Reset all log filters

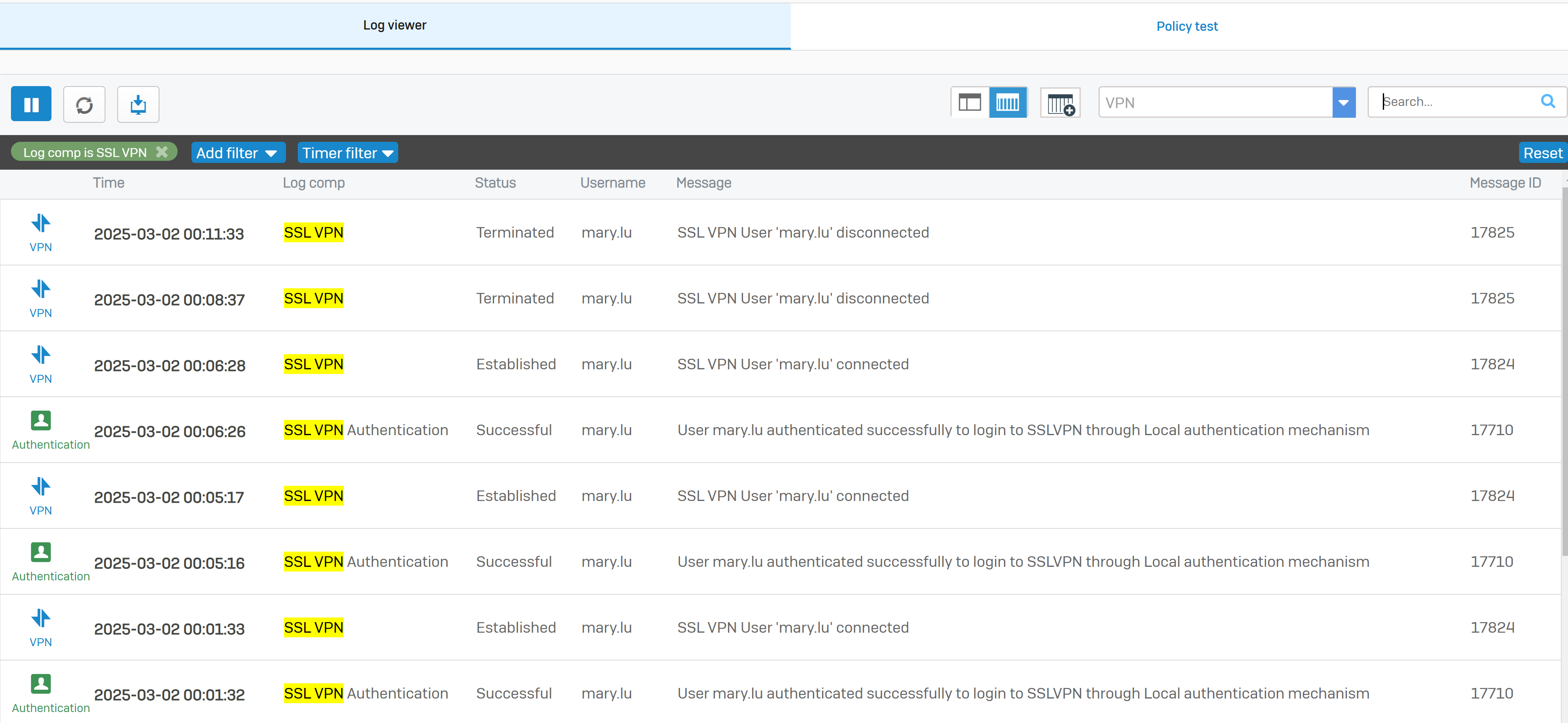point(1542,153)
